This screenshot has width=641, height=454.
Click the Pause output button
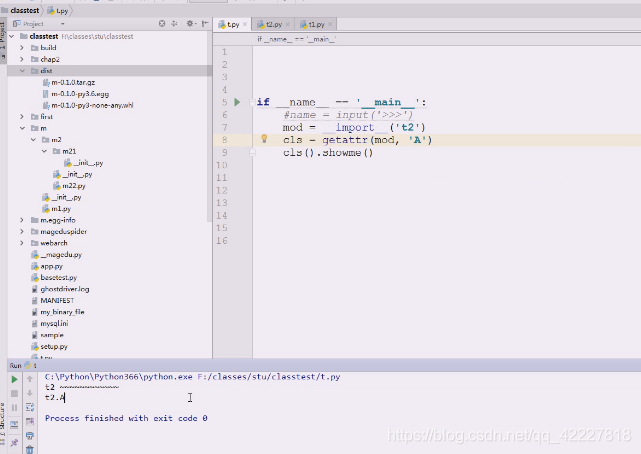[14, 408]
